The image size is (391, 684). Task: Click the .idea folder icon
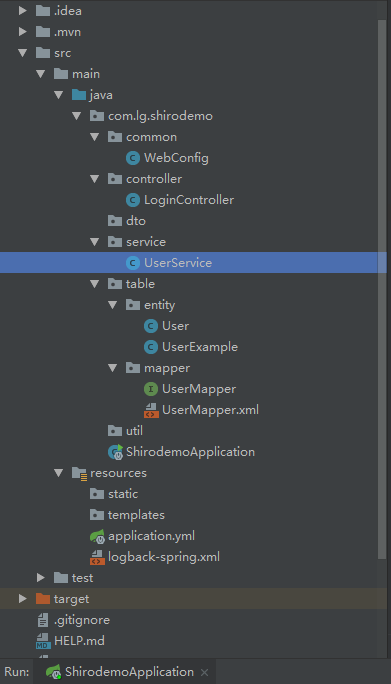point(43,11)
